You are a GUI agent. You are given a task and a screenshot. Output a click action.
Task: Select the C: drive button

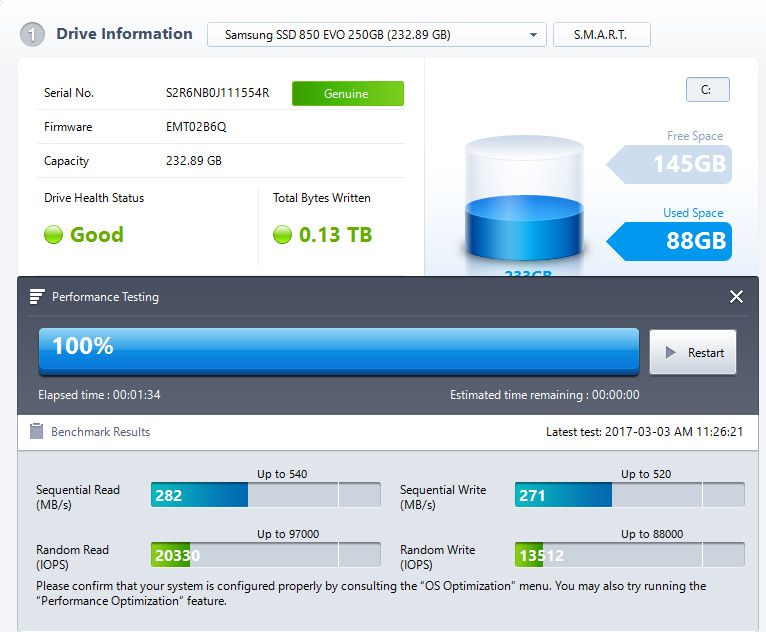[707, 89]
